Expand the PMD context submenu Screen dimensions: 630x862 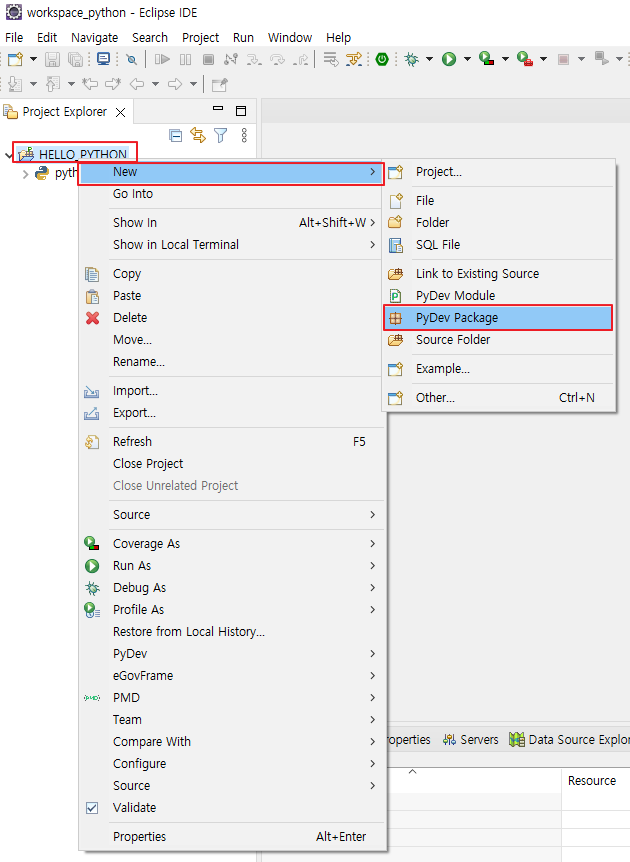[232, 698]
